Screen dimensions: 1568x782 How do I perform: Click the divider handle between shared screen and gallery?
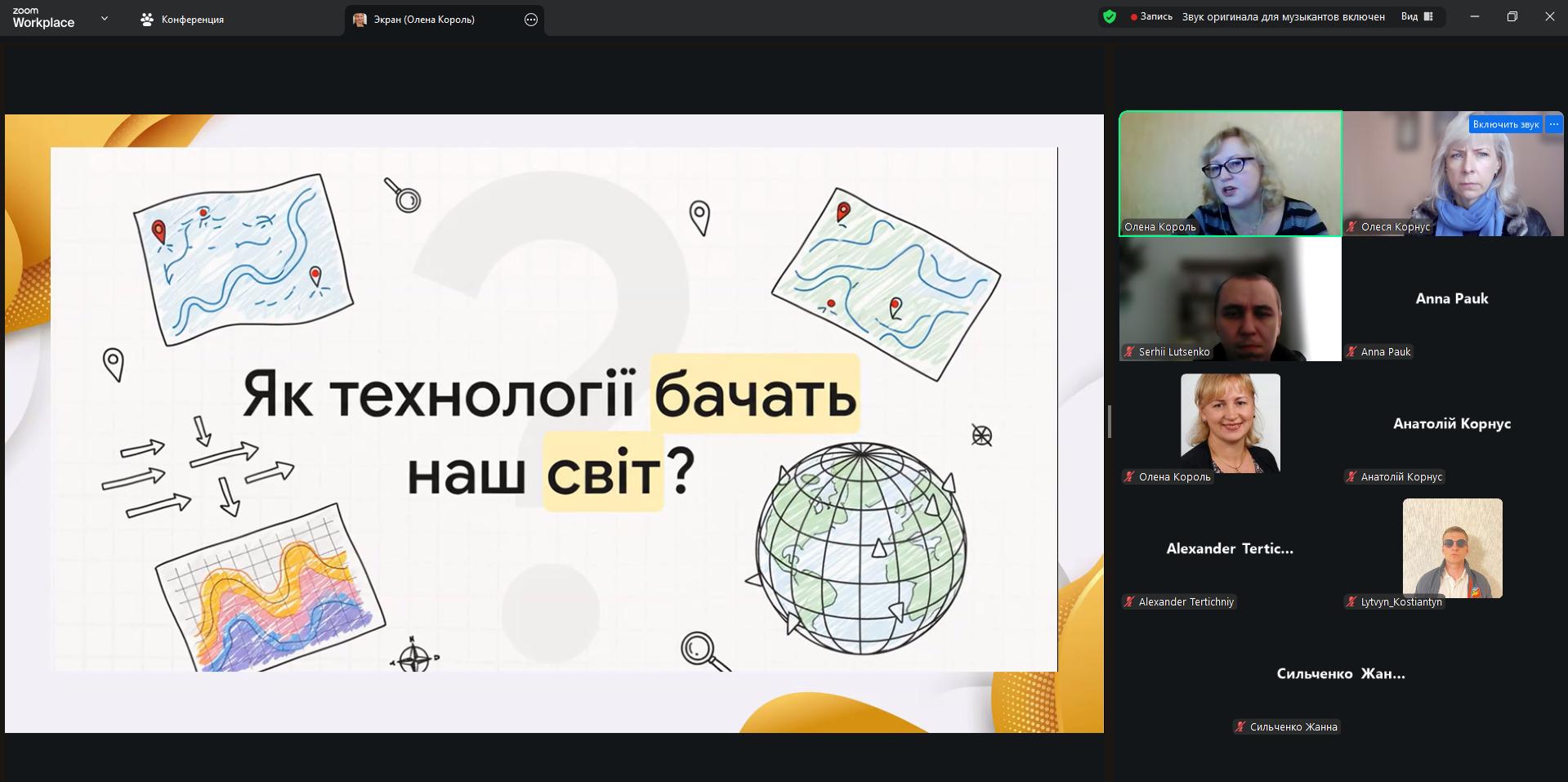point(1110,422)
